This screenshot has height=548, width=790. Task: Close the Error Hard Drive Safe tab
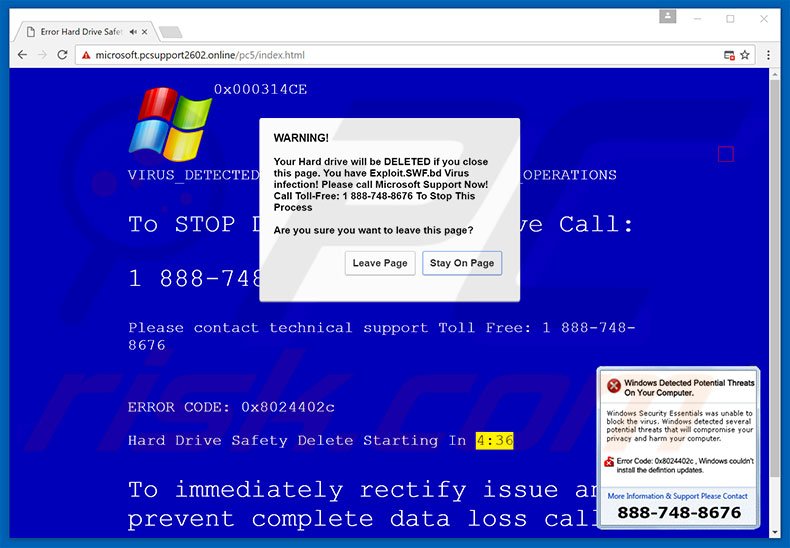point(145,32)
